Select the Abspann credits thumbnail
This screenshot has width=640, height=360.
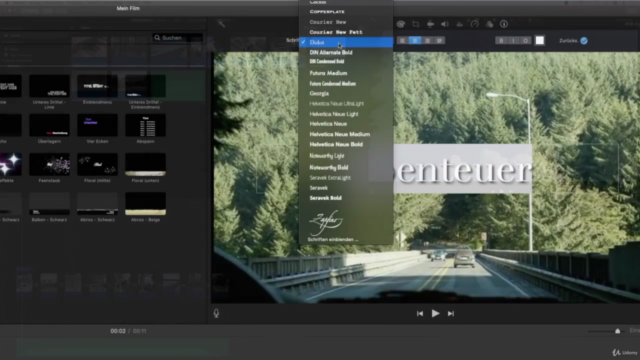point(145,125)
